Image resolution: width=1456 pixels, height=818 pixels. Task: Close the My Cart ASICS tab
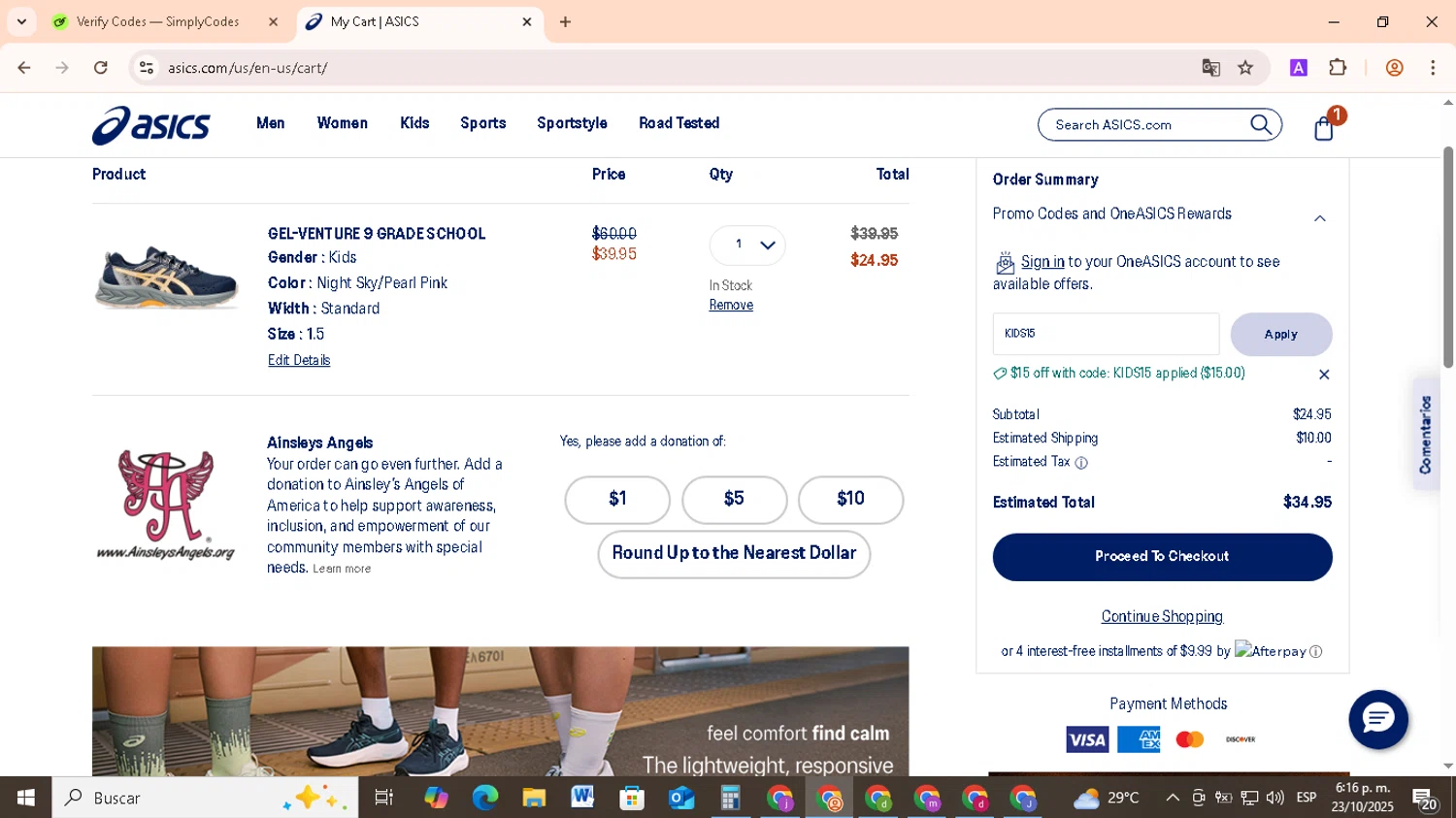coord(527,21)
